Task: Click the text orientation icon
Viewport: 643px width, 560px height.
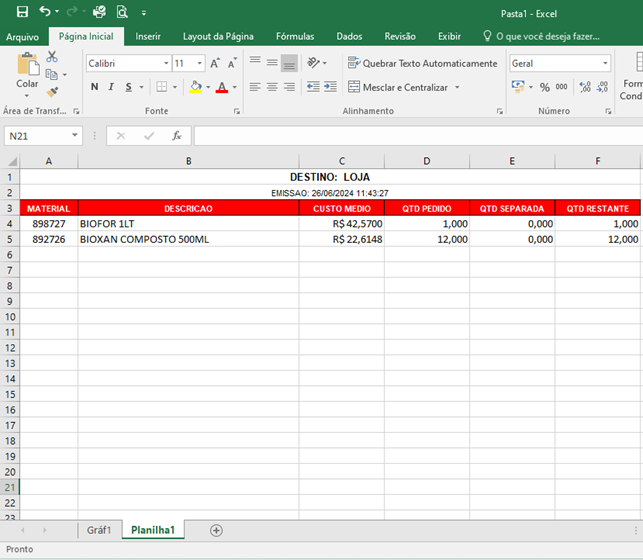Action: pos(314,63)
